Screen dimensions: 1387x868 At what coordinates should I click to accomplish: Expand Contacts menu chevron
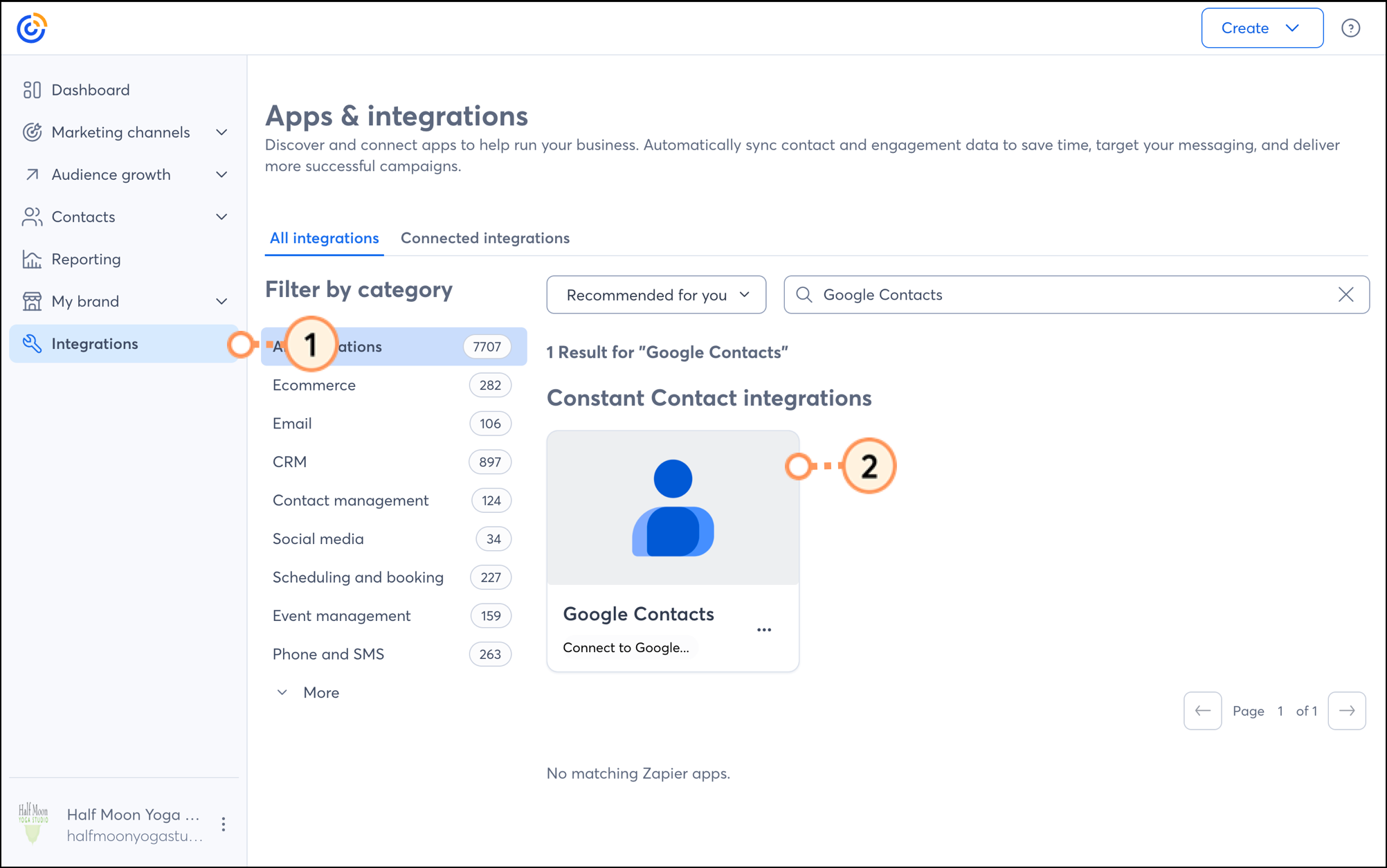coord(221,217)
